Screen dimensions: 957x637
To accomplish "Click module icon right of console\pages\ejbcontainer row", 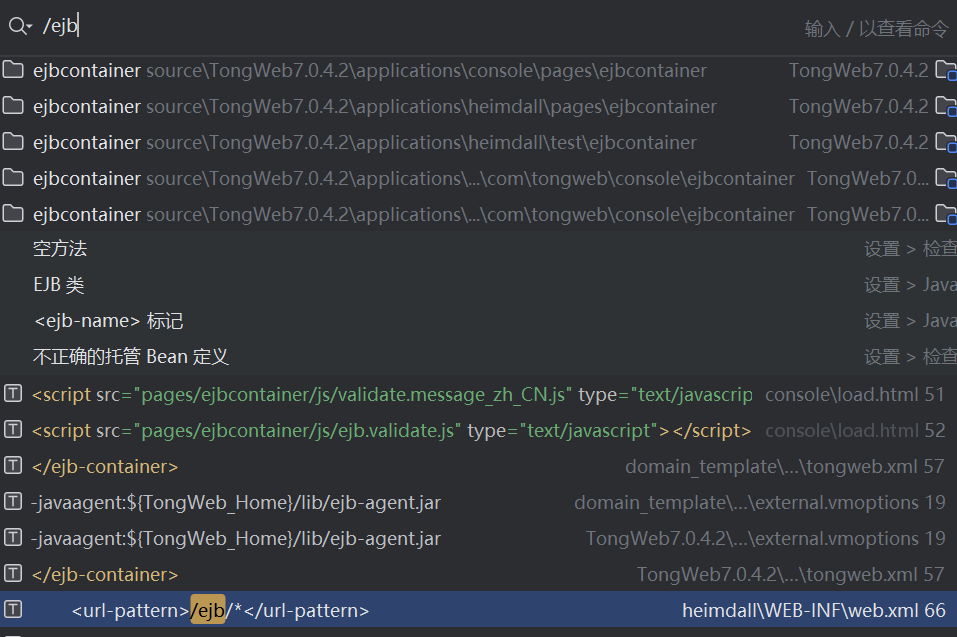I will [945, 70].
